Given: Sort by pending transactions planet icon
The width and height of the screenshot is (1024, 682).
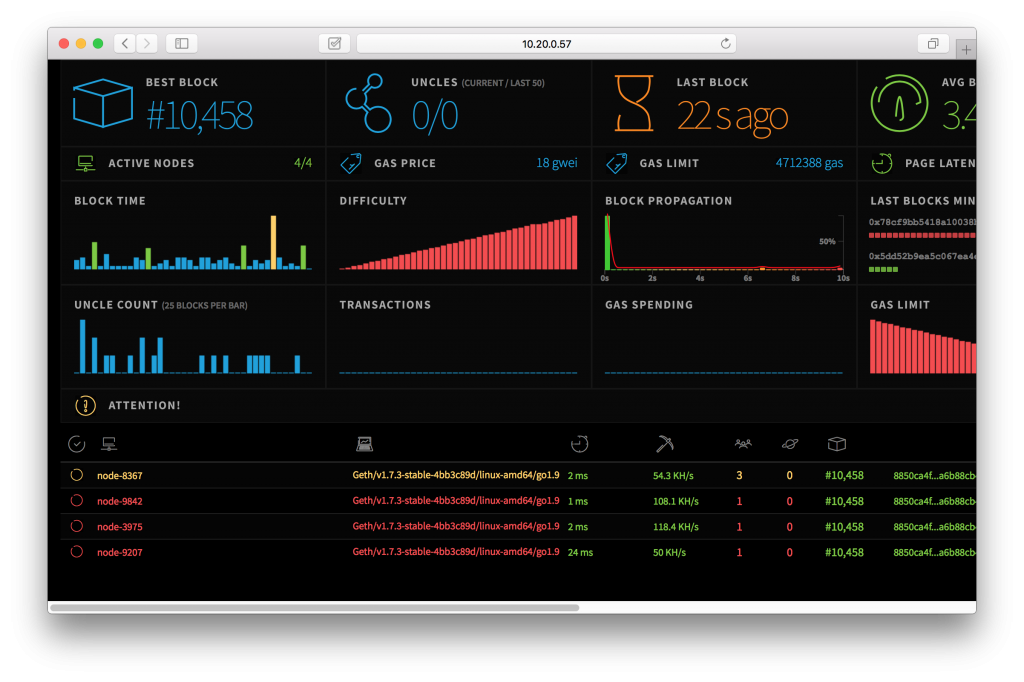Looking at the screenshot, I should pos(790,444).
